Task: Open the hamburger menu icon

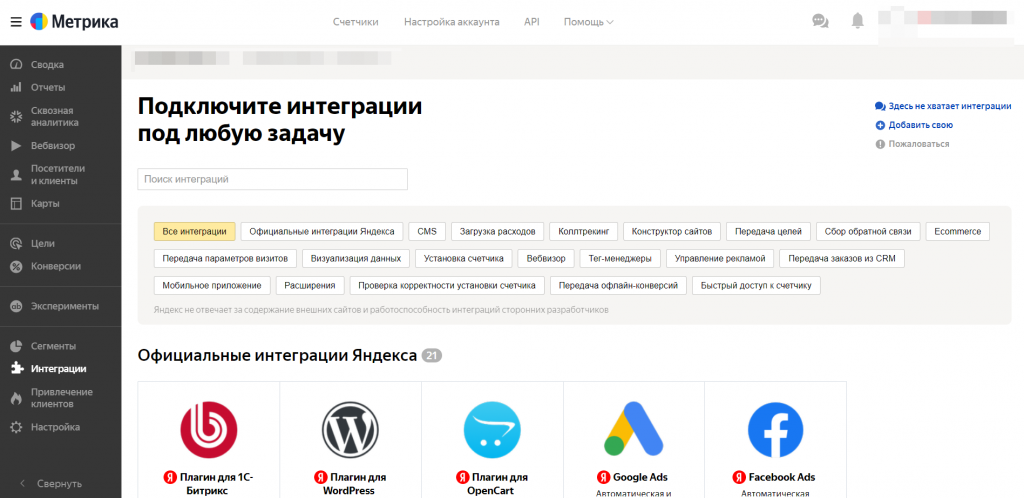Action: (16, 22)
